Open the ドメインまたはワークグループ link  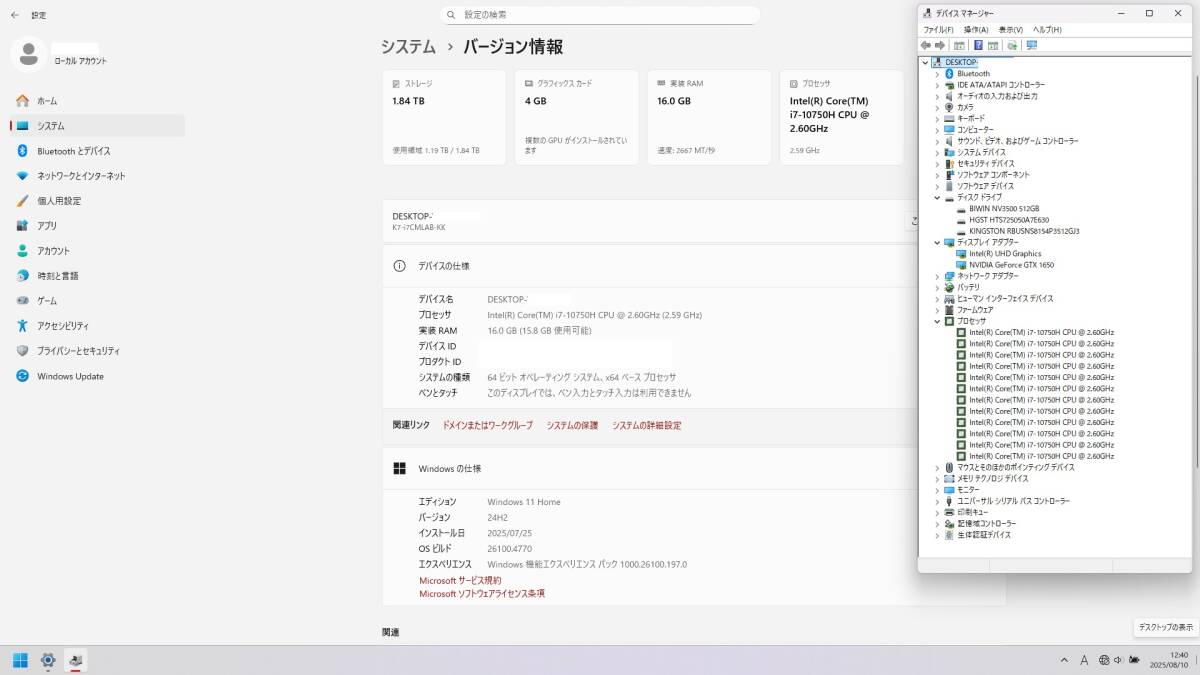point(488,425)
